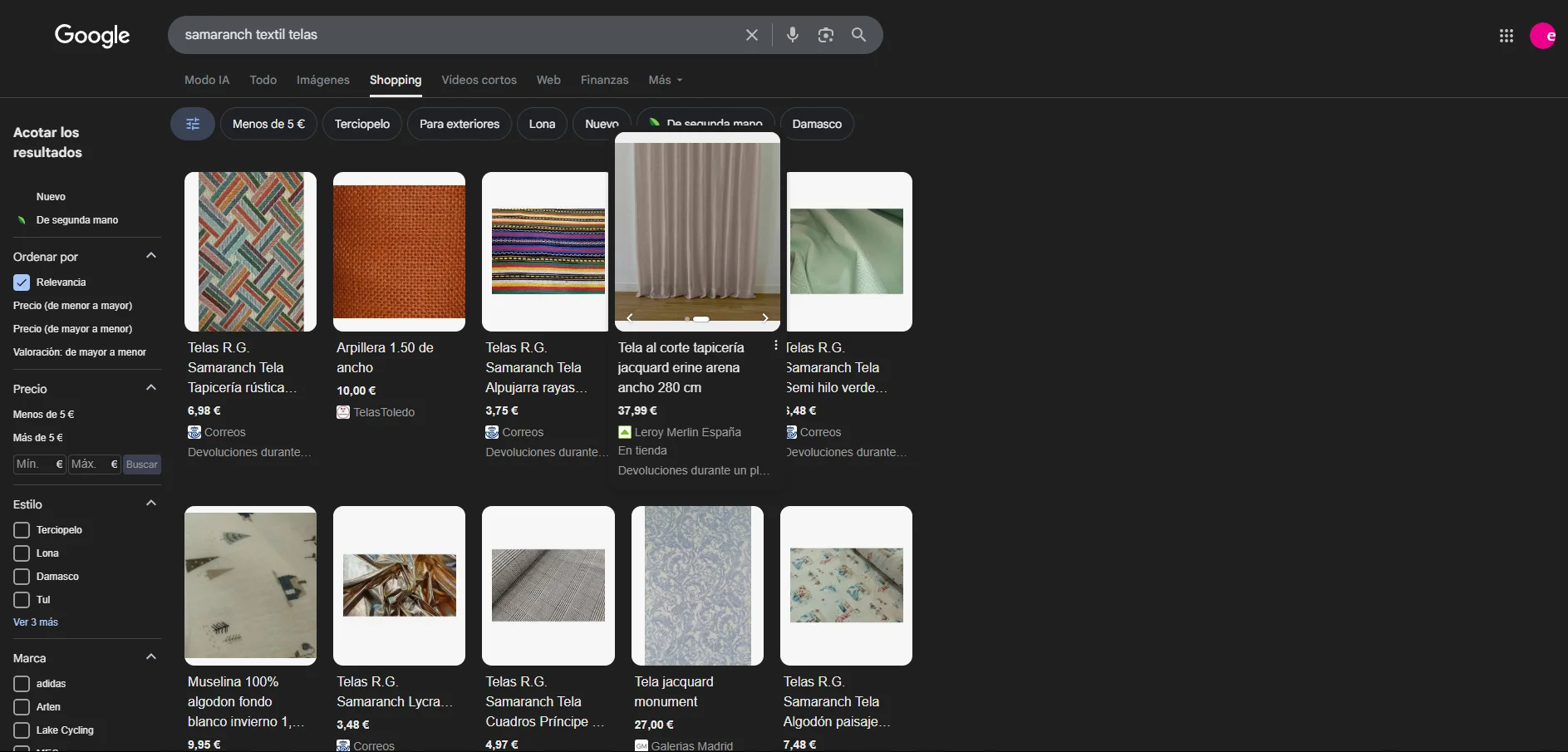Click the search magnifier icon
The height and width of the screenshot is (752, 1568).
click(x=858, y=35)
